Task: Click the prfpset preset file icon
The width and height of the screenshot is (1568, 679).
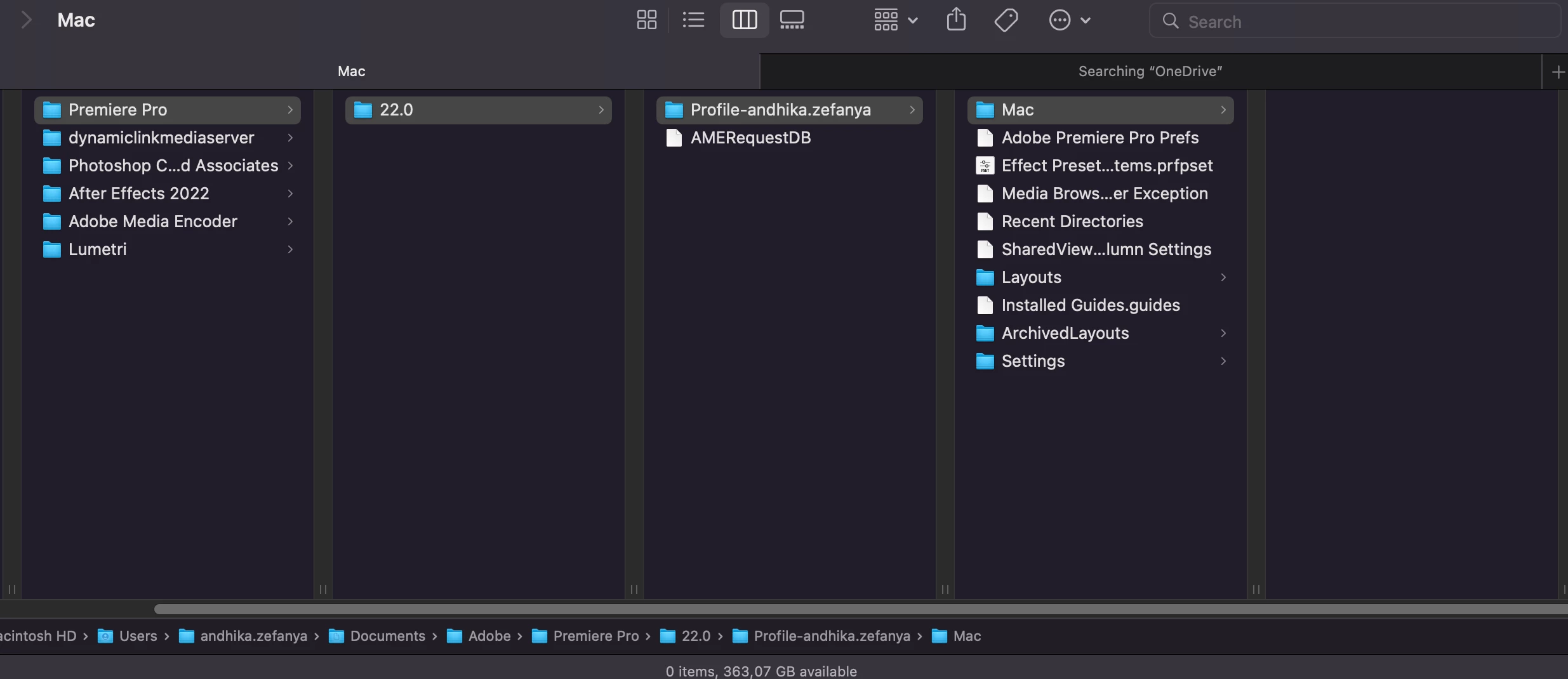Action: (x=985, y=166)
